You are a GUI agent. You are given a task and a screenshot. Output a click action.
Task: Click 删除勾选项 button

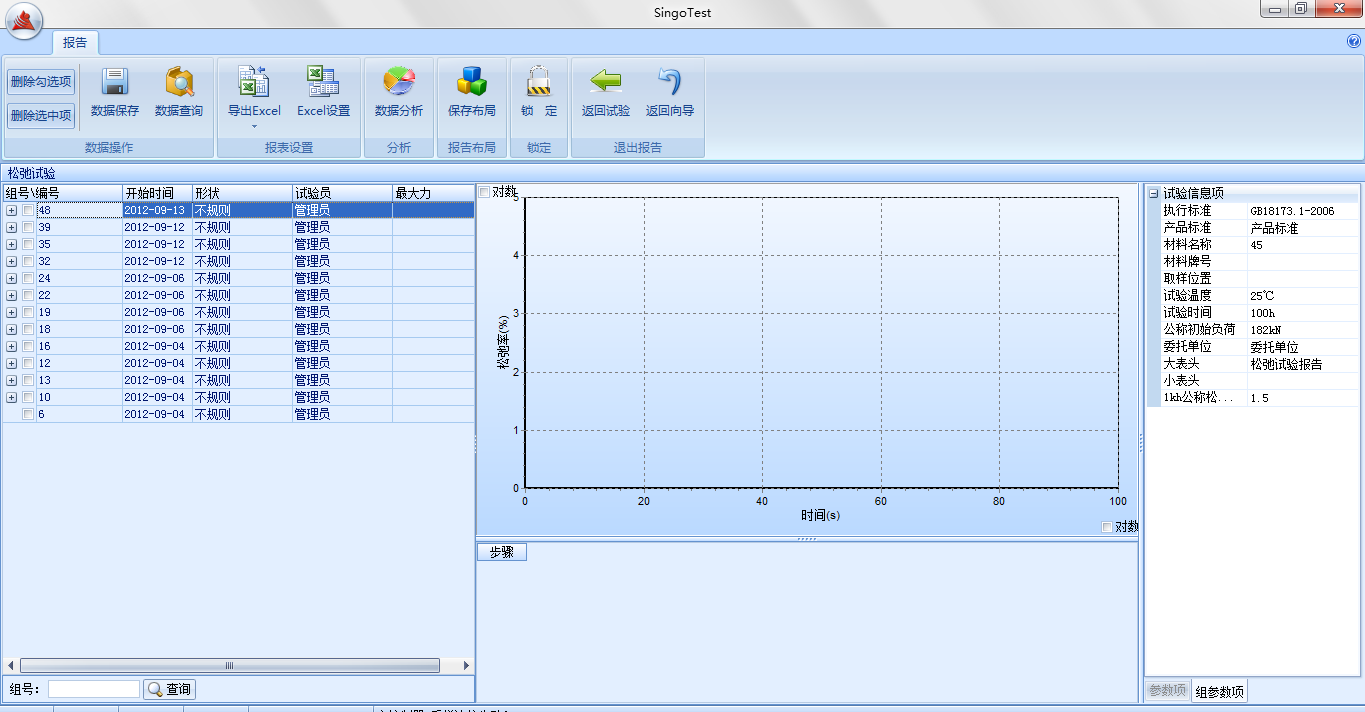pos(41,82)
